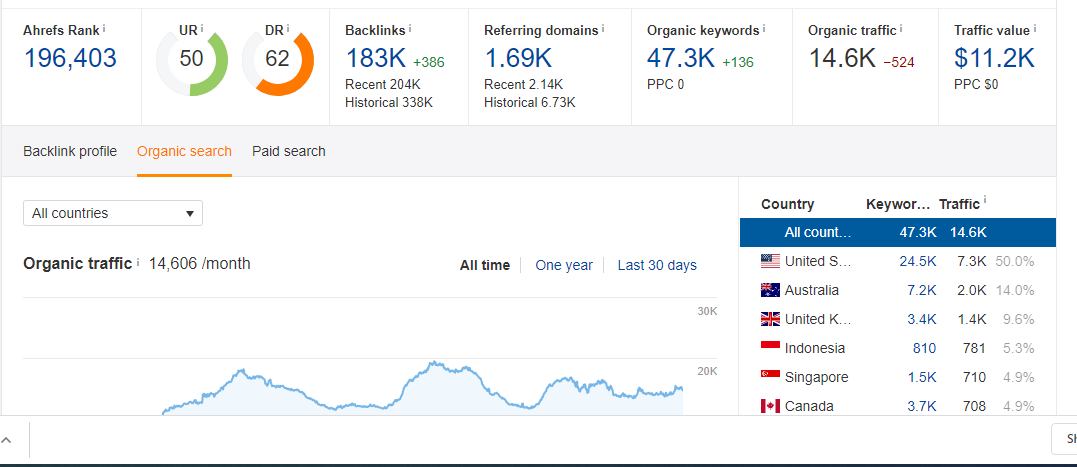This screenshot has width=1077, height=467.
Task: Open the All countries dropdown
Action: pos(113,213)
